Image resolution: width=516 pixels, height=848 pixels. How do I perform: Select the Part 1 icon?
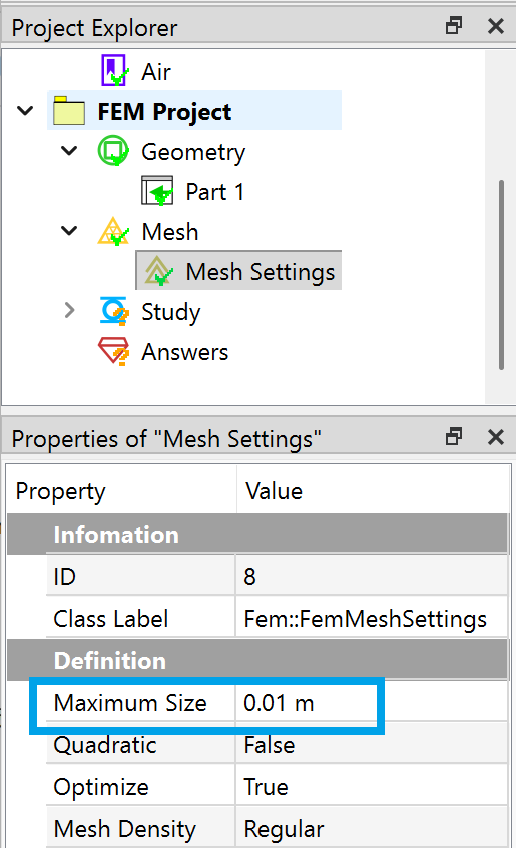click(x=157, y=191)
